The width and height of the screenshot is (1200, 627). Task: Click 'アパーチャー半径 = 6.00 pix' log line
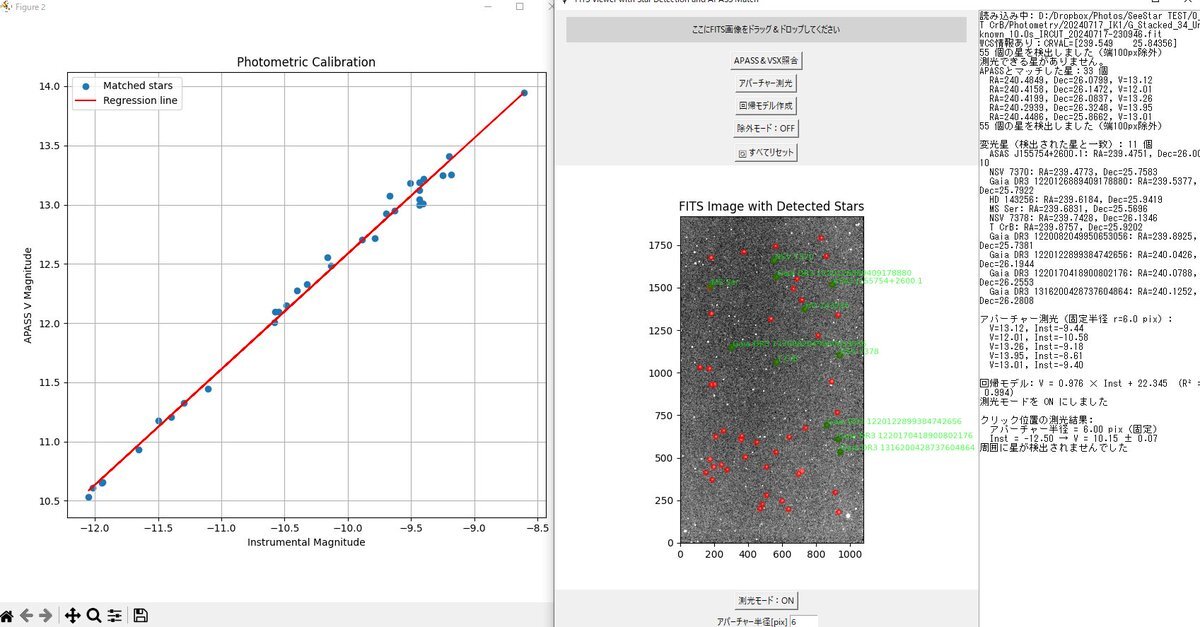click(x=1074, y=429)
